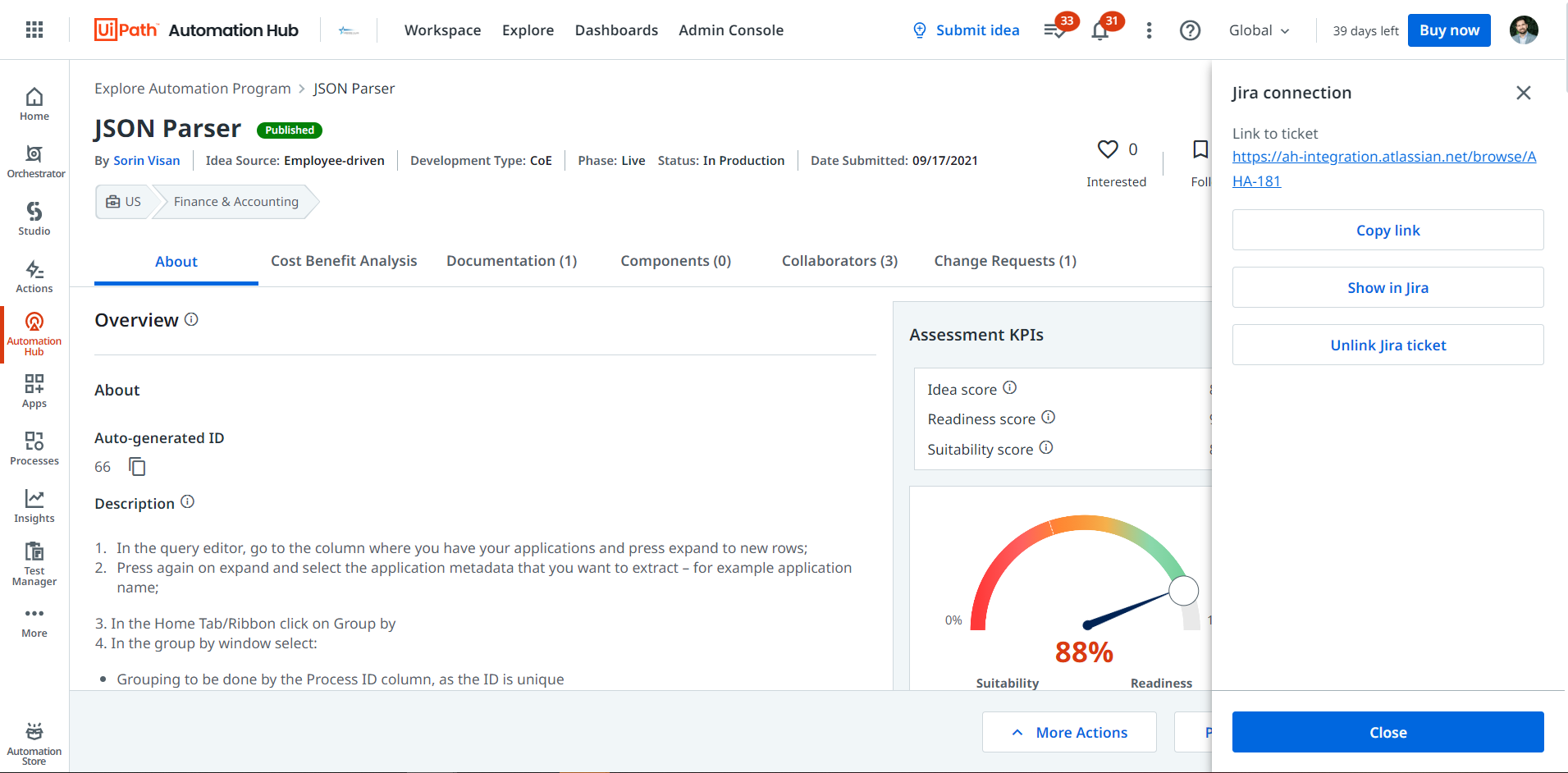This screenshot has width=1568, height=773.
Task: Open the AHA-181 Jira ticket link
Action: coord(1384,169)
